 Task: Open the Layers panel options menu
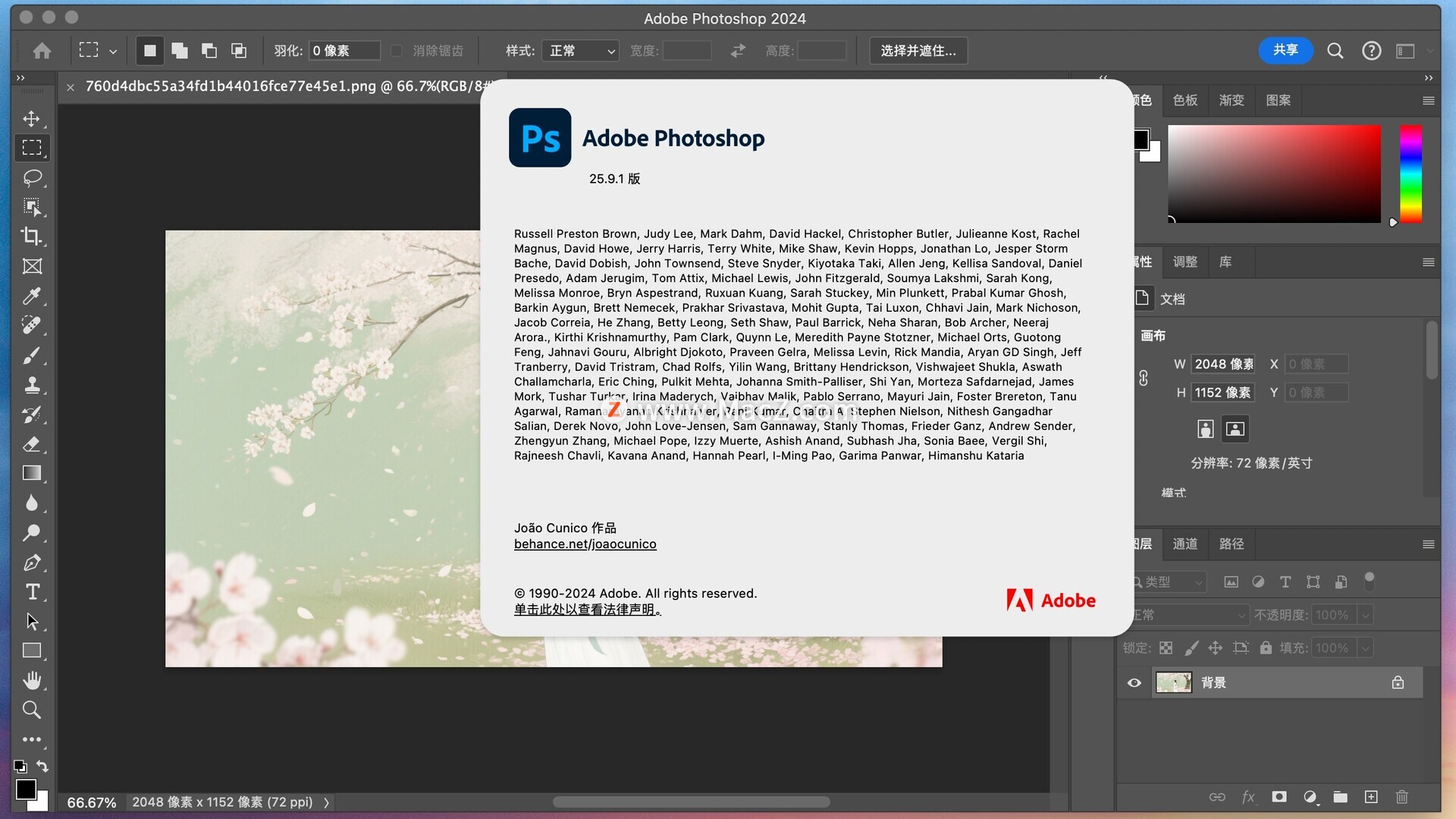tap(1428, 544)
